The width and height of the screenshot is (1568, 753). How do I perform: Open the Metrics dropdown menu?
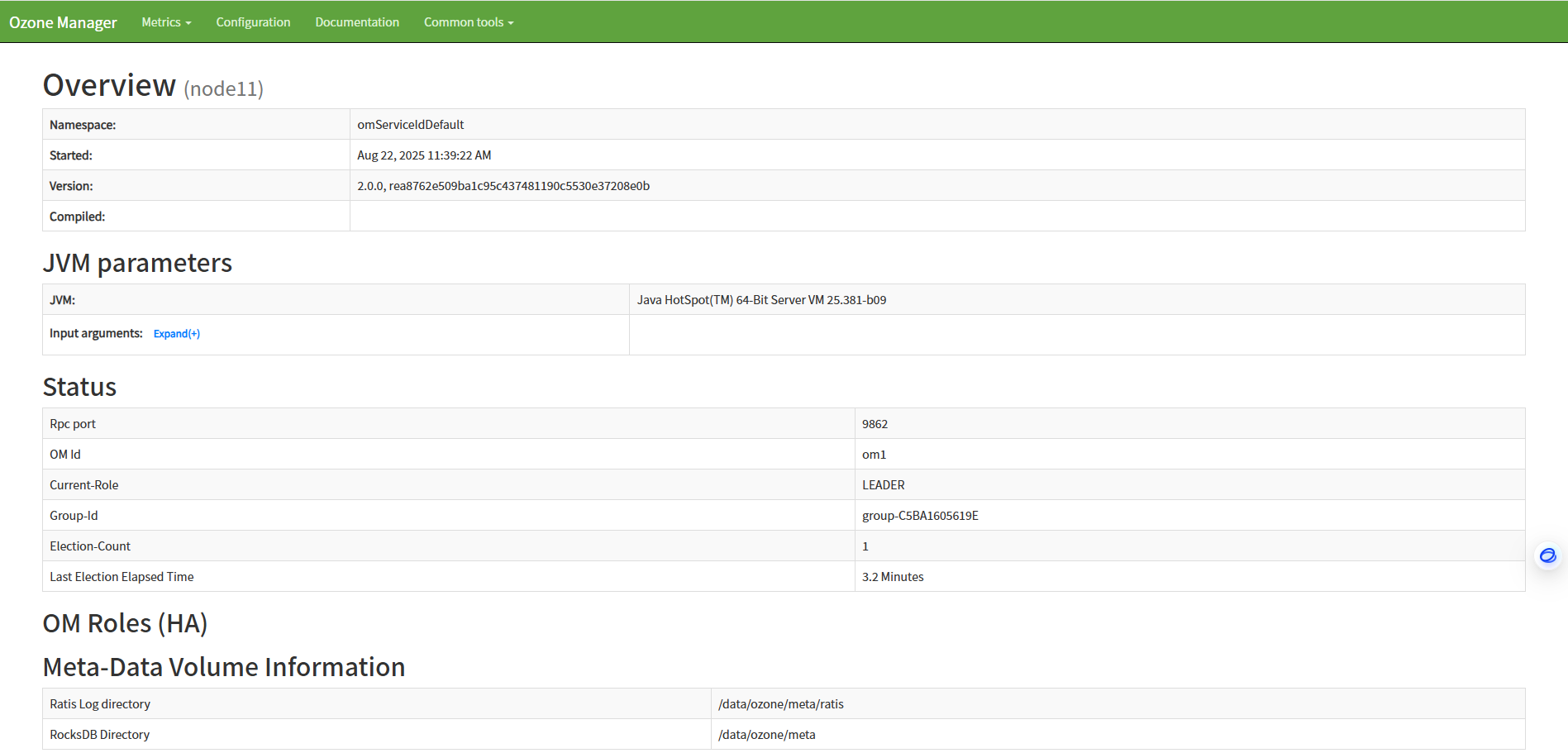coord(166,22)
